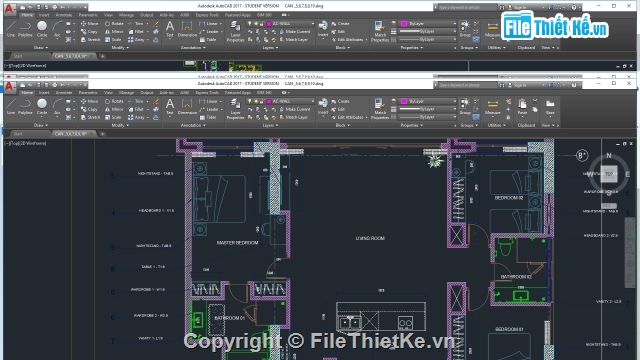
Task: Click the magenta ByLayer swatch in background window
Action: [x=404, y=24]
